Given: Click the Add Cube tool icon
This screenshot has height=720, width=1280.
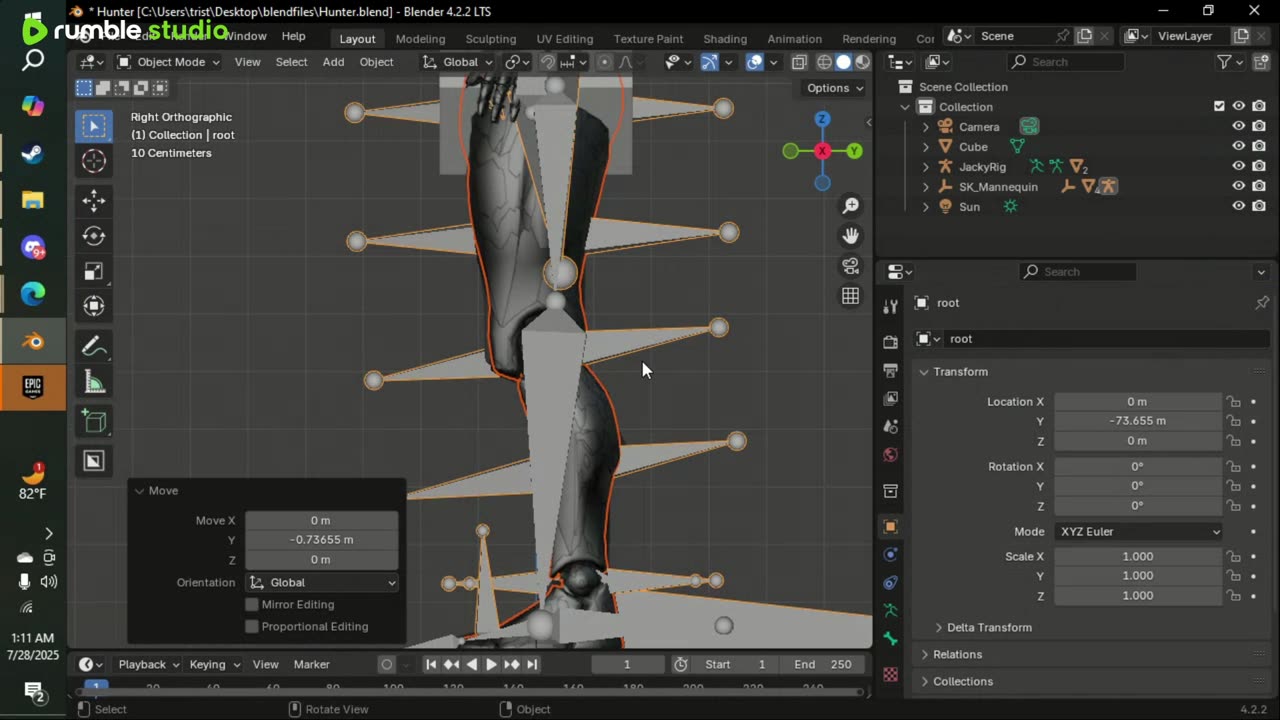Looking at the screenshot, I should [94, 422].
